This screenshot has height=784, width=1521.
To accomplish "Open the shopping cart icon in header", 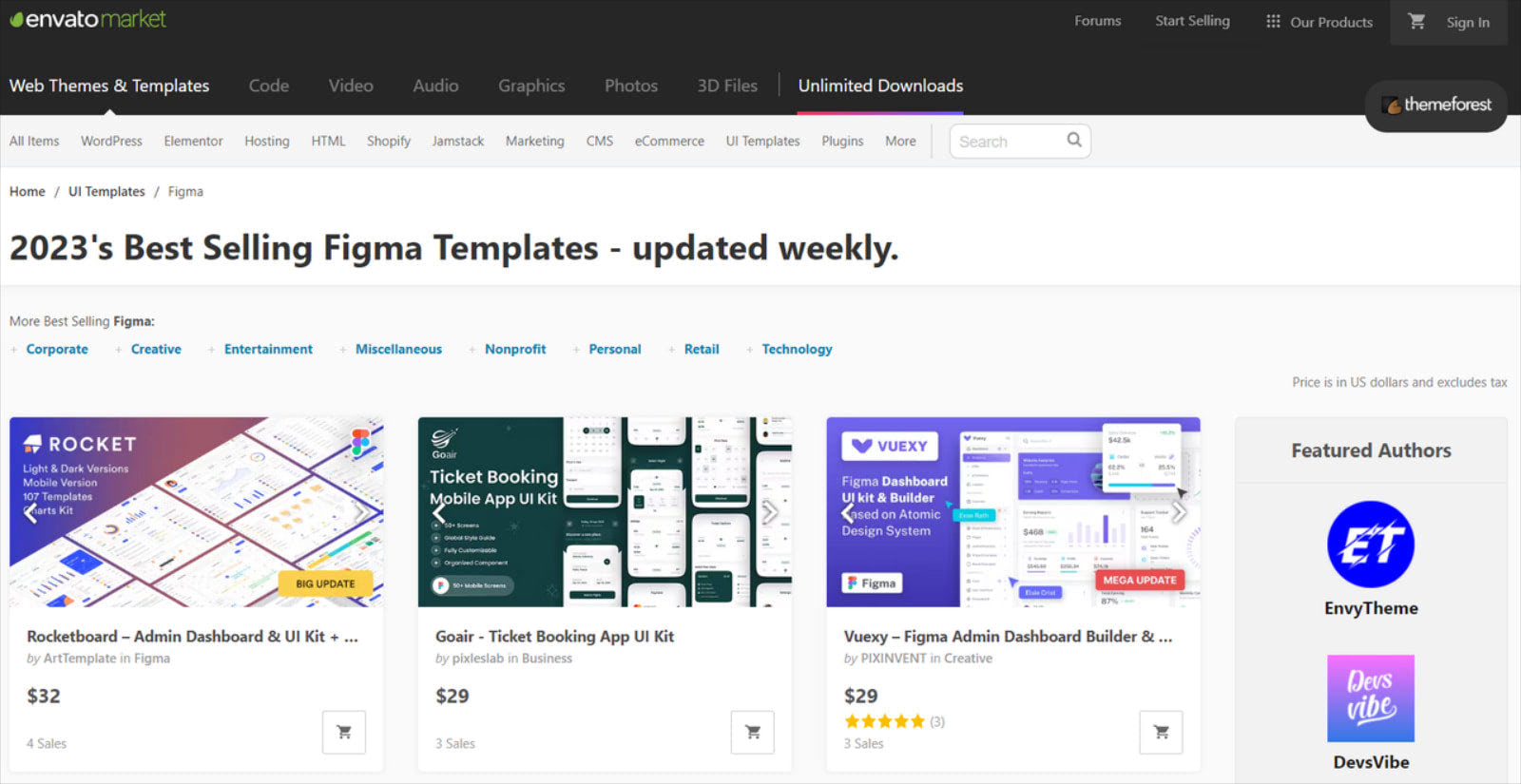I will (x=1416, y=21).
